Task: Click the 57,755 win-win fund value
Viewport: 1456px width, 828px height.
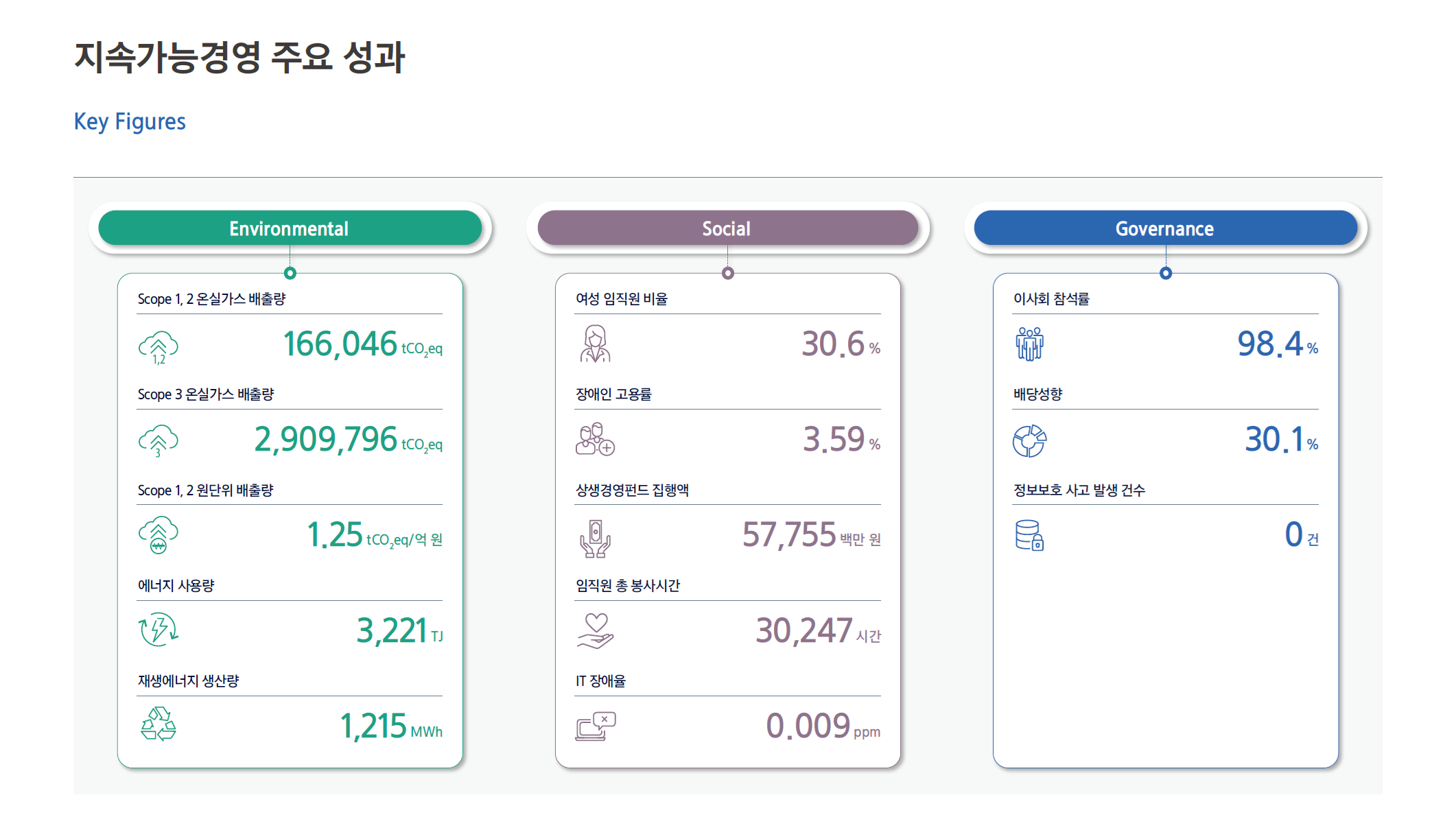Action: click(x=811, y=535)
